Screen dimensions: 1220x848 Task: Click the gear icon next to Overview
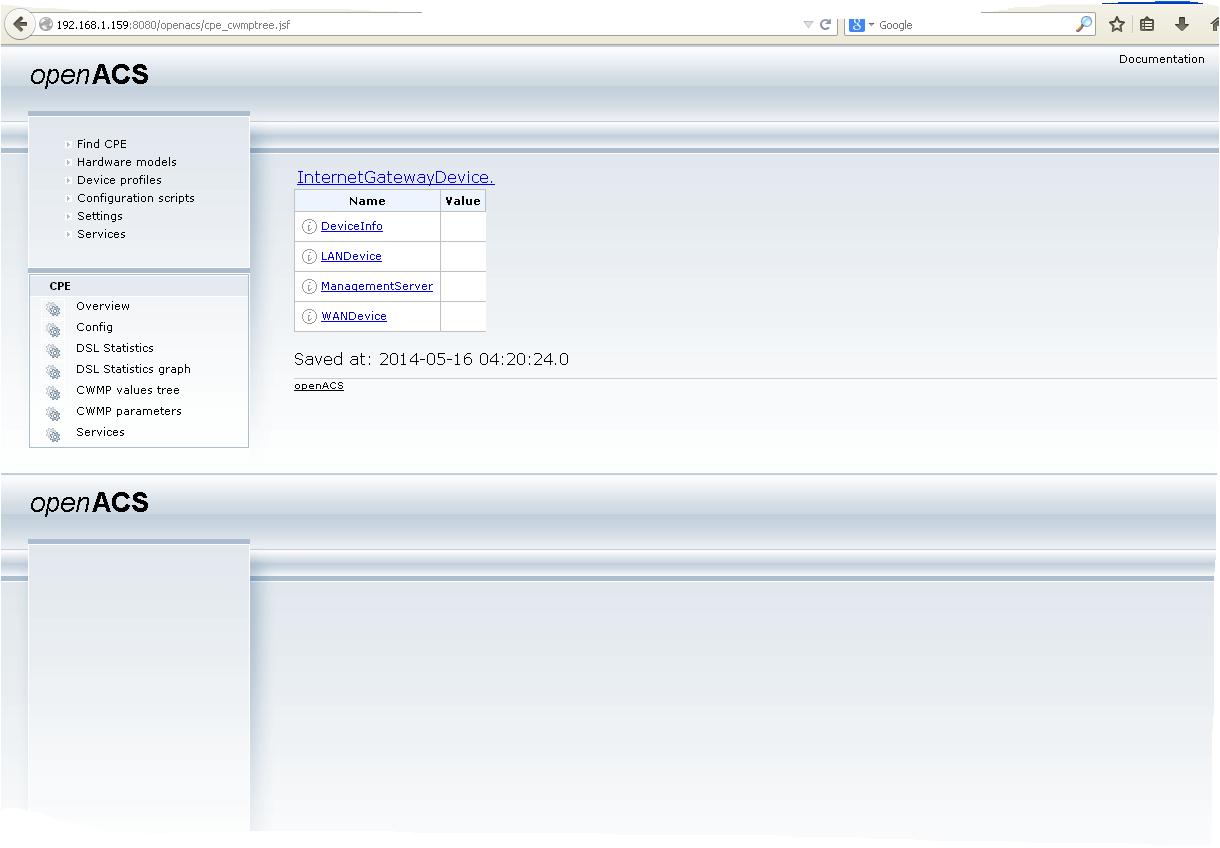(x=53, y=308)
